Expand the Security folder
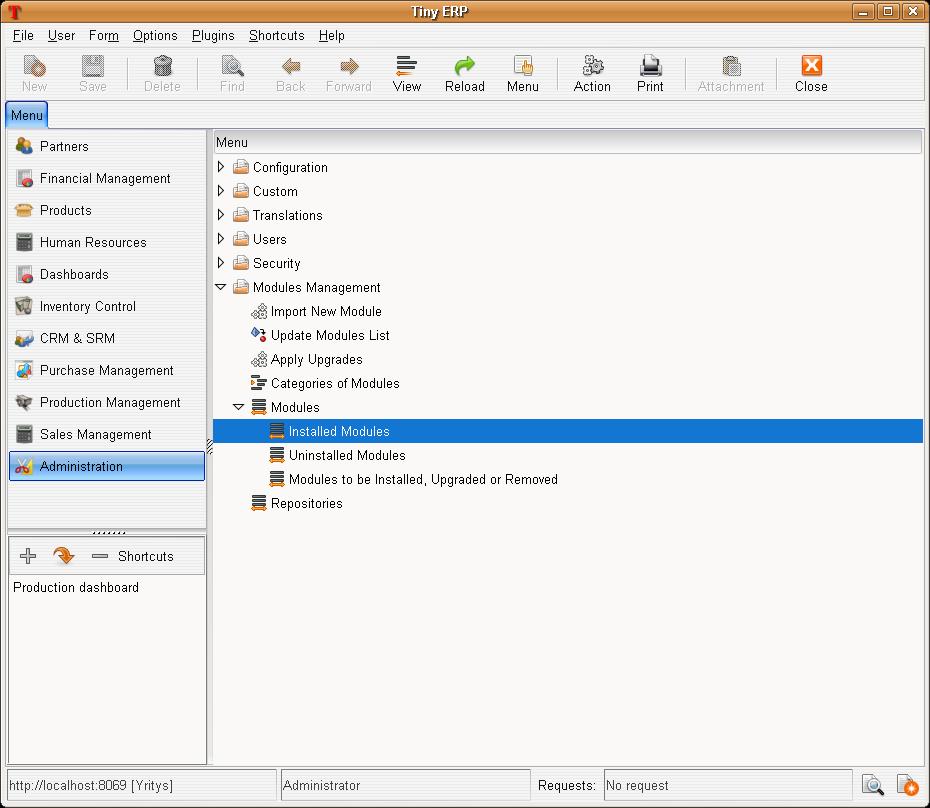Screen dimensions: 930x808 (x=221, y=263)
